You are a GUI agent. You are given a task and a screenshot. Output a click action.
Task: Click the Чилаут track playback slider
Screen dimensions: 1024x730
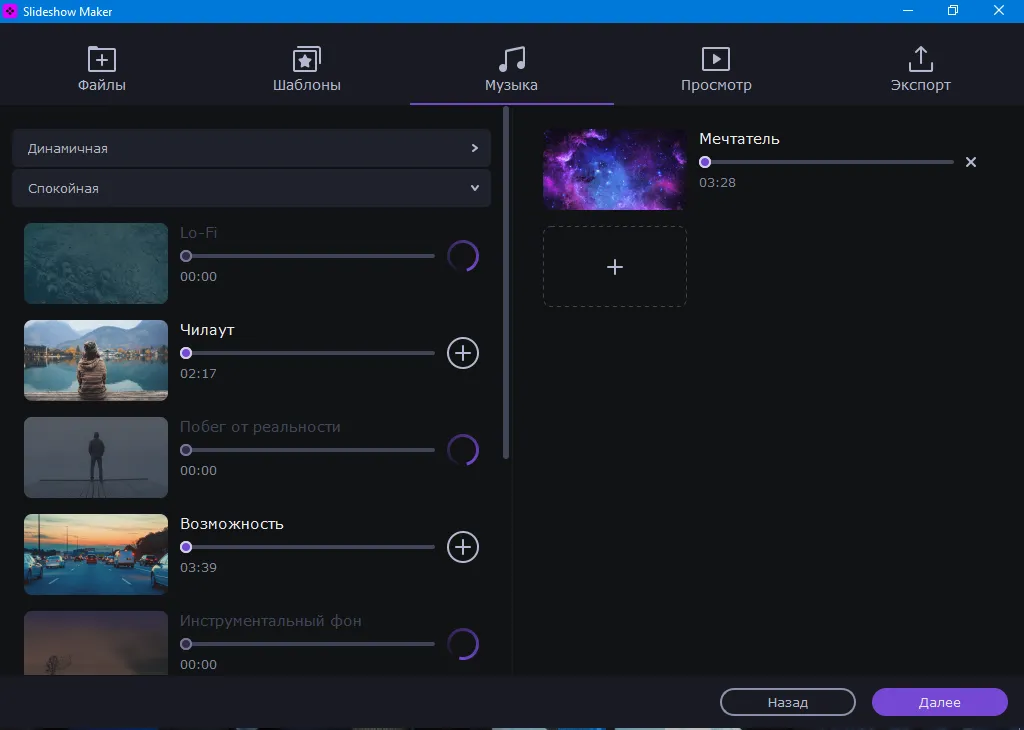[x=310, y=353]
